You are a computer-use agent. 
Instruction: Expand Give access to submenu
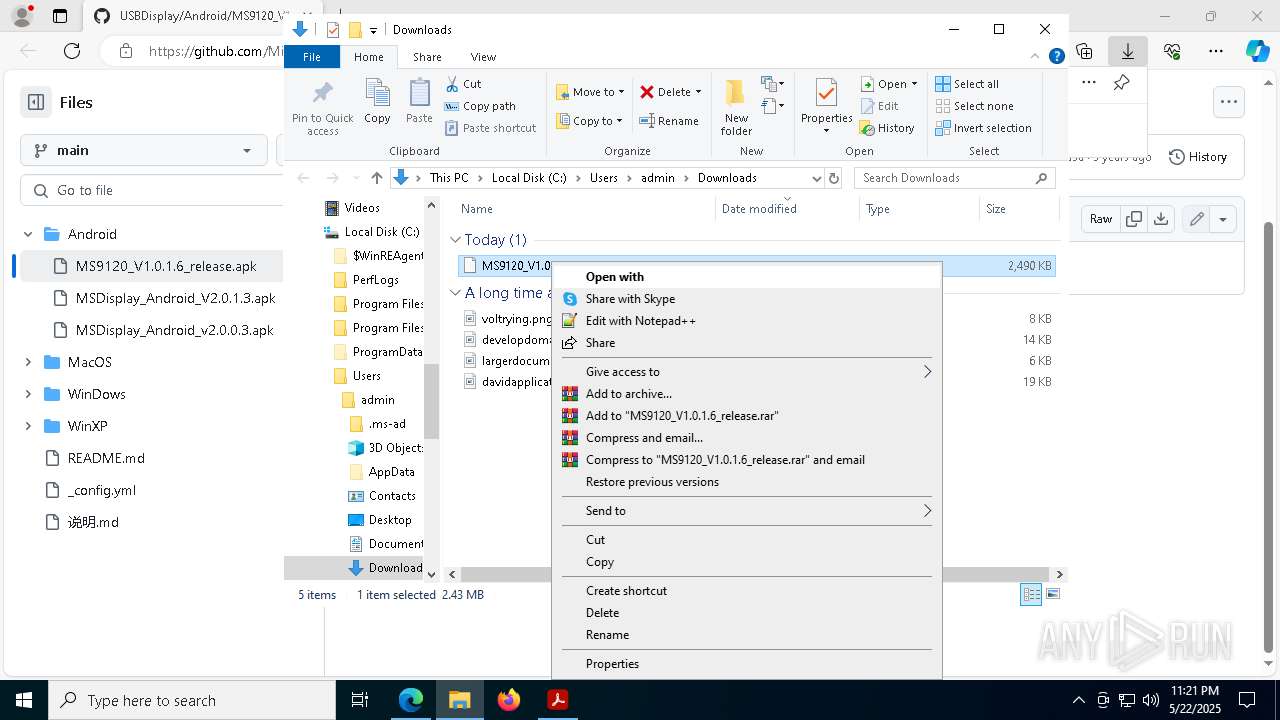pos(746,372)
